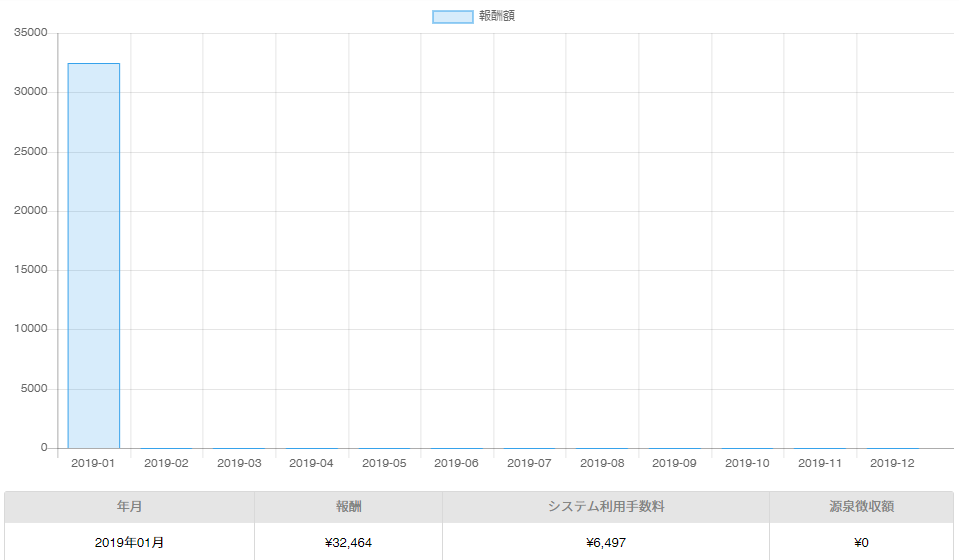Click the 2019-01 x-axis label

coord(93,463)
